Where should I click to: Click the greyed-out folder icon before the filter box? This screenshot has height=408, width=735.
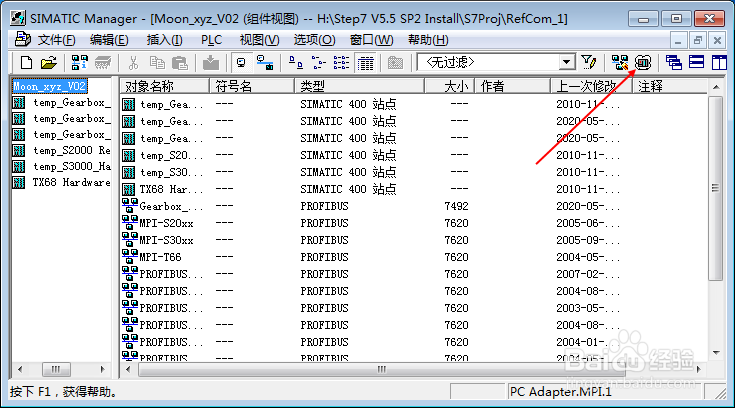pyautogui.click(x=396, y=62)
